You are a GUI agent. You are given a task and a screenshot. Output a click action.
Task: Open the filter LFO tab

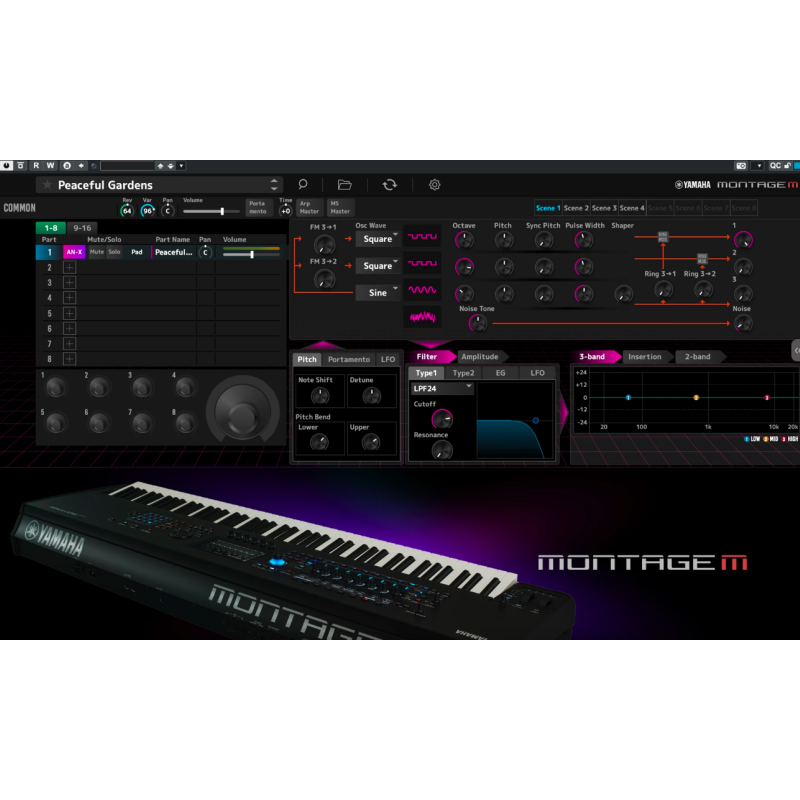(x=537, y=373)
